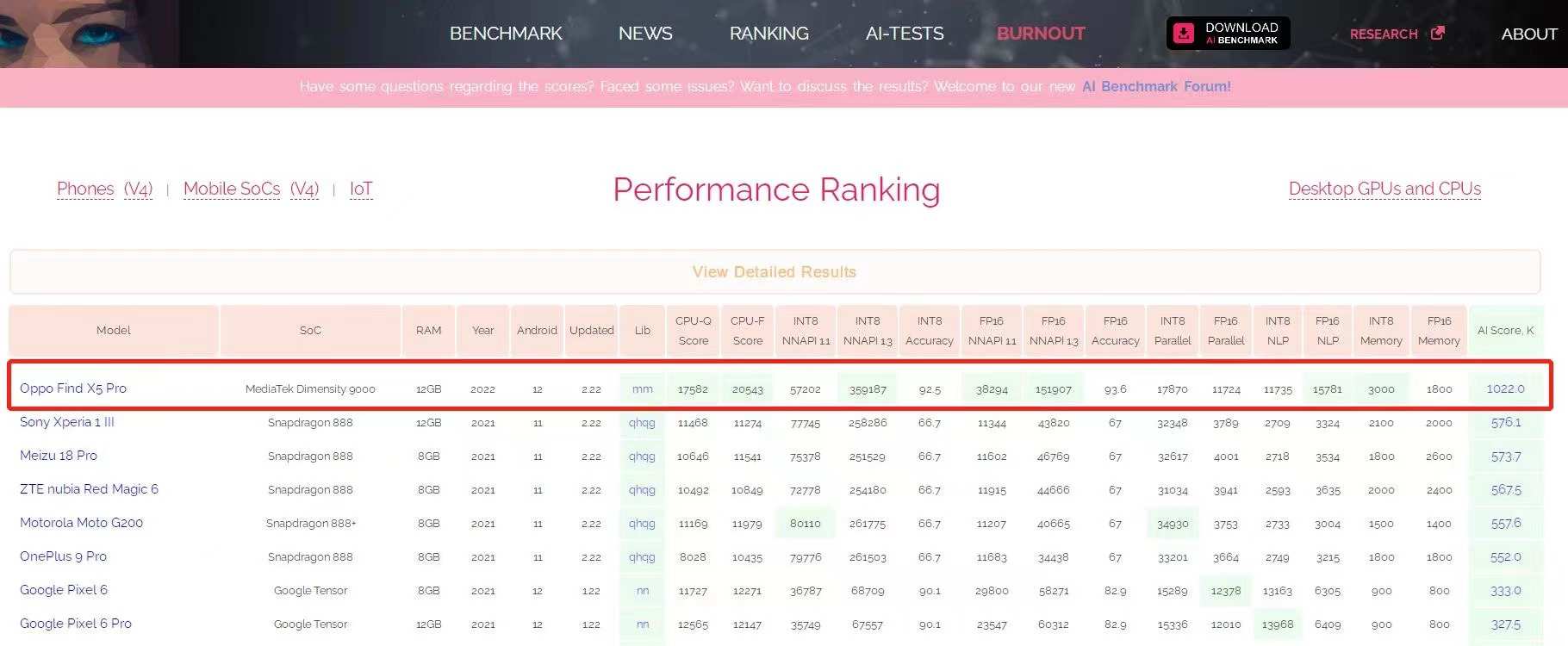Open the Oppo Find X5 Pro entry
The width and height of the screenshot is (1568, 646).
click(x=73, y=388)
